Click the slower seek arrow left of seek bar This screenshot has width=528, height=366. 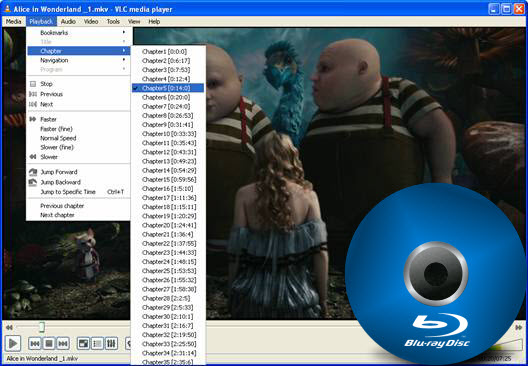click(9, 327)
